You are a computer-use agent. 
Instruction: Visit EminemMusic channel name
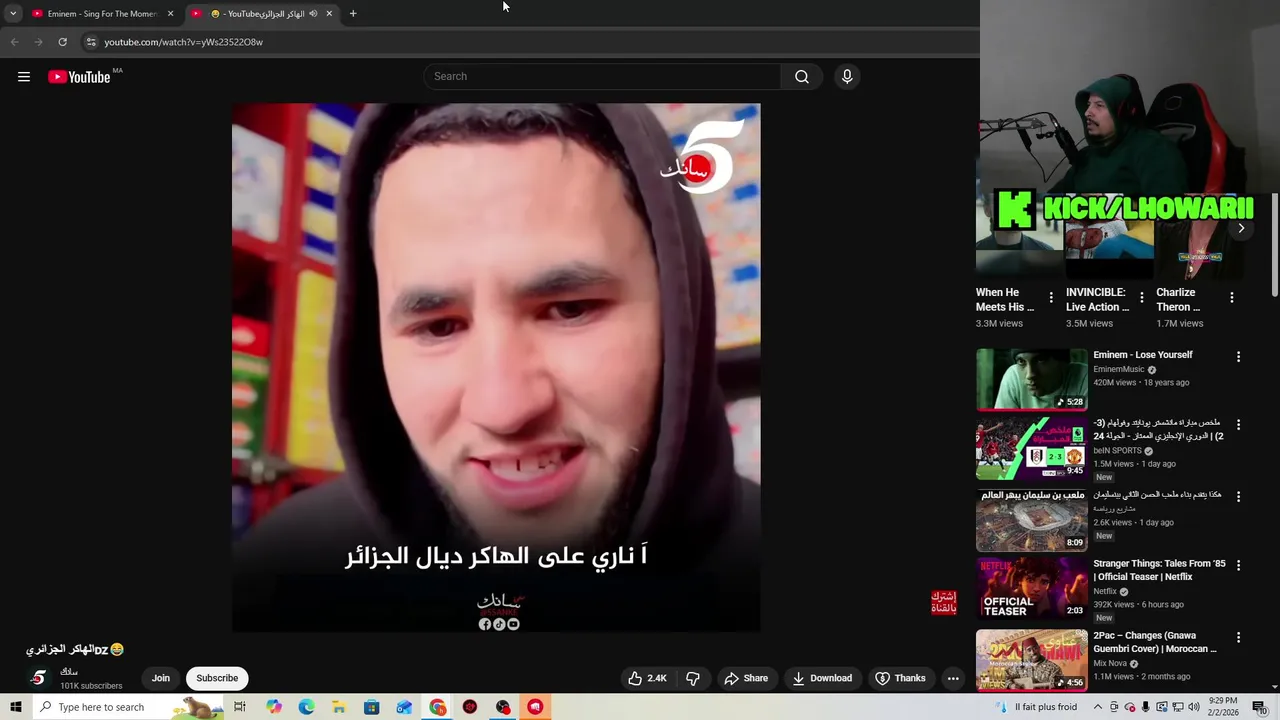click(1119, 369)
